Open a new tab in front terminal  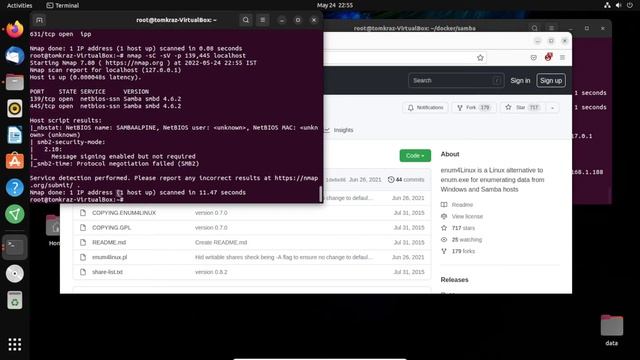coord(39,20)
